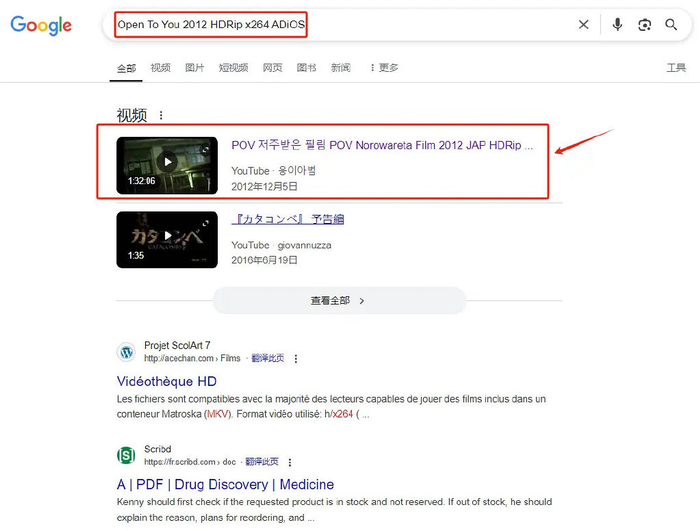This screenshot has height=531, width=700.
Task: Play the POV Norowareta Film video thumbnail
Action: [167, 166]
